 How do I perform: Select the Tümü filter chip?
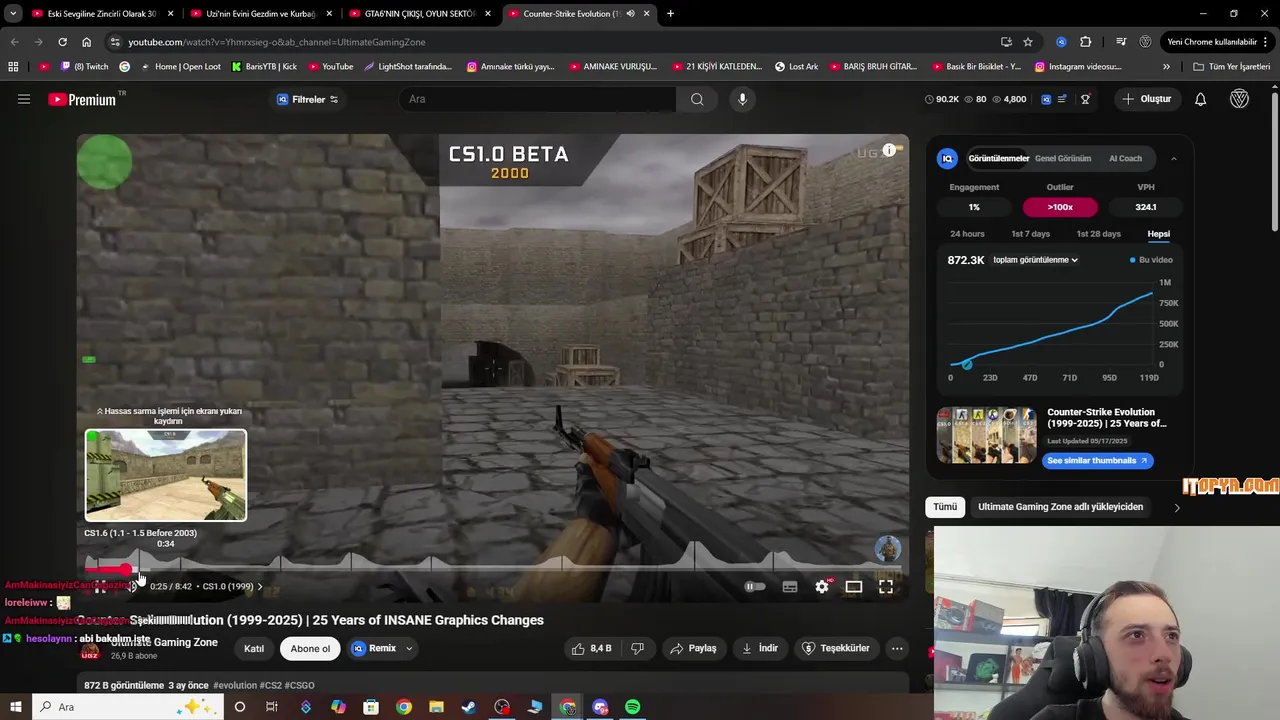(x=945, y=507)
